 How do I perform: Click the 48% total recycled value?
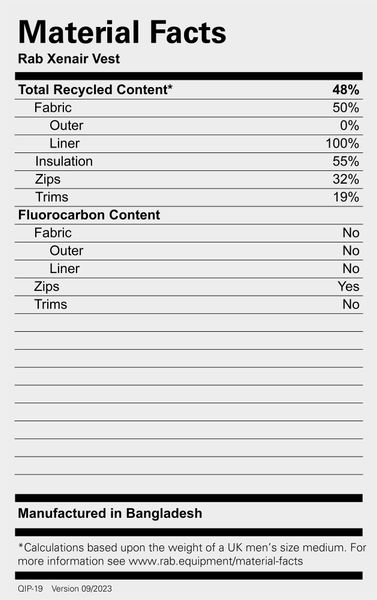pyautogui.click(x=346, y=90)
